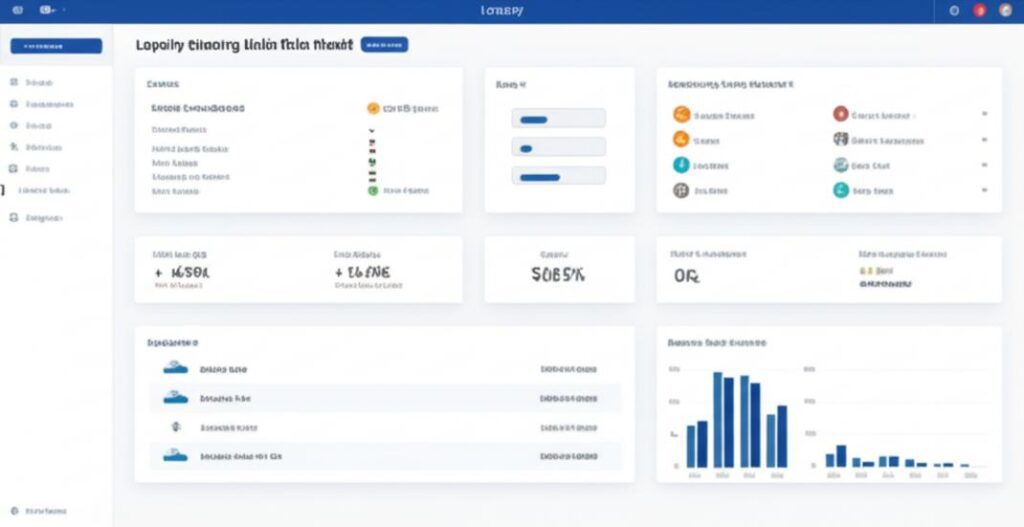Click the tallest bar in the chart

point(717,419)
